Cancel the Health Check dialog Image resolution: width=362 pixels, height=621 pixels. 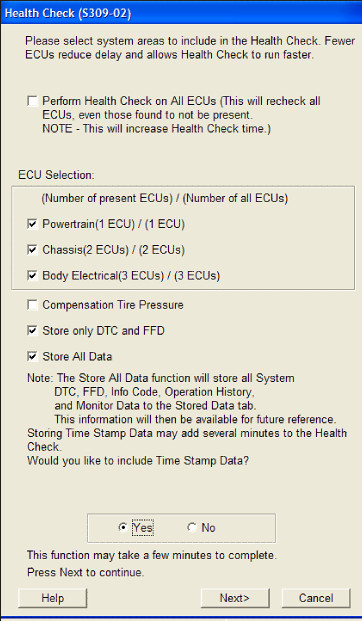pyautogui.click(x=316, y=598)
